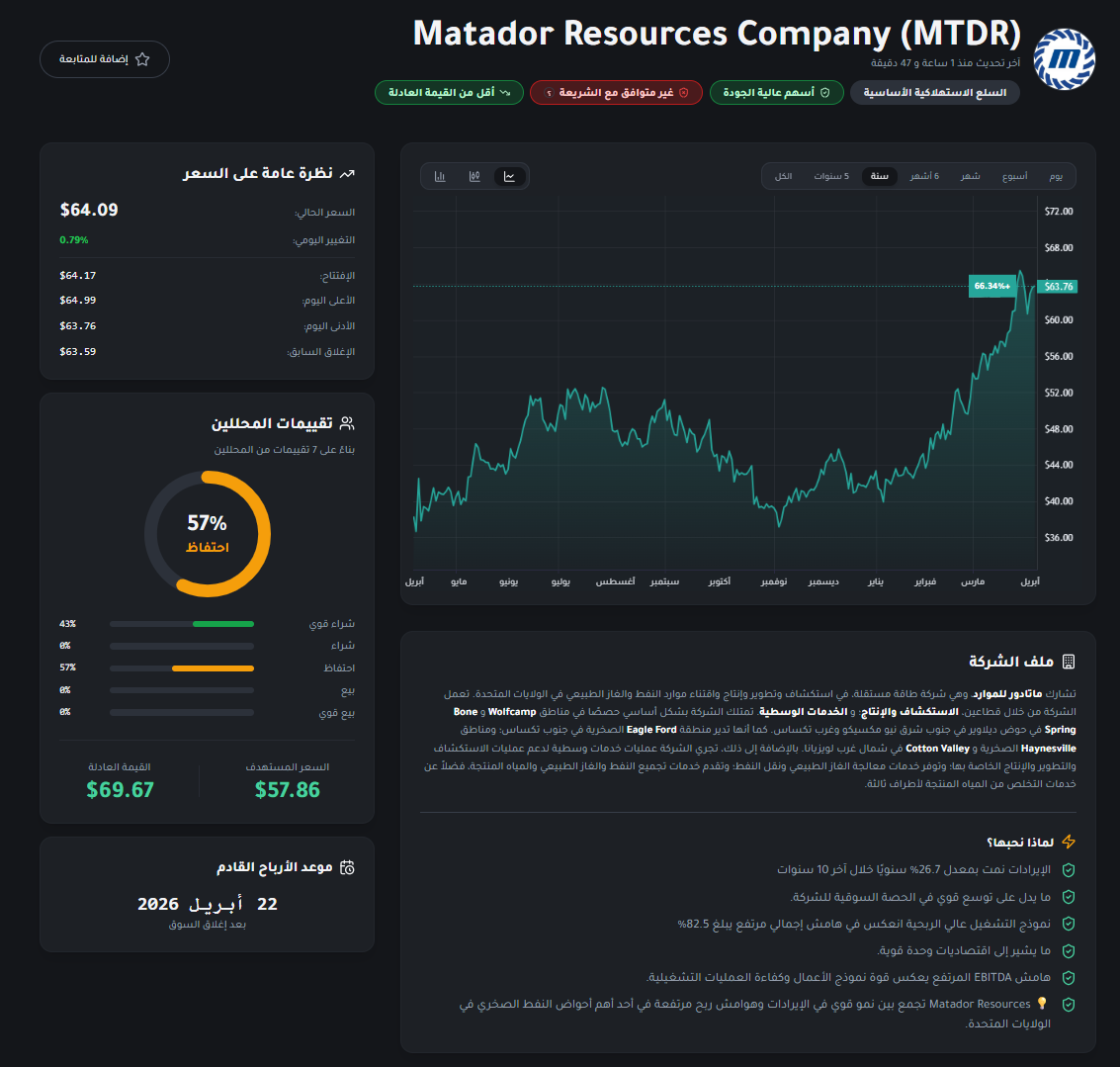Select the '5 سنوات' range tab

(831, 177)
